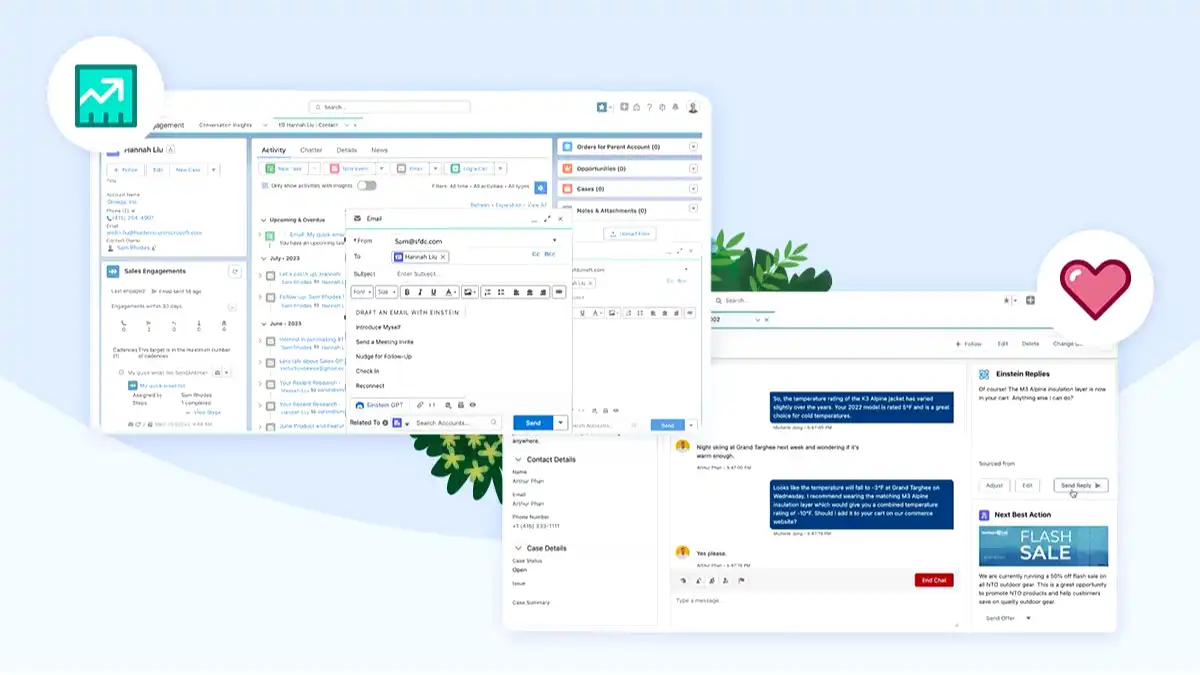Add Bcc recipients link

(x=550, y=254)
